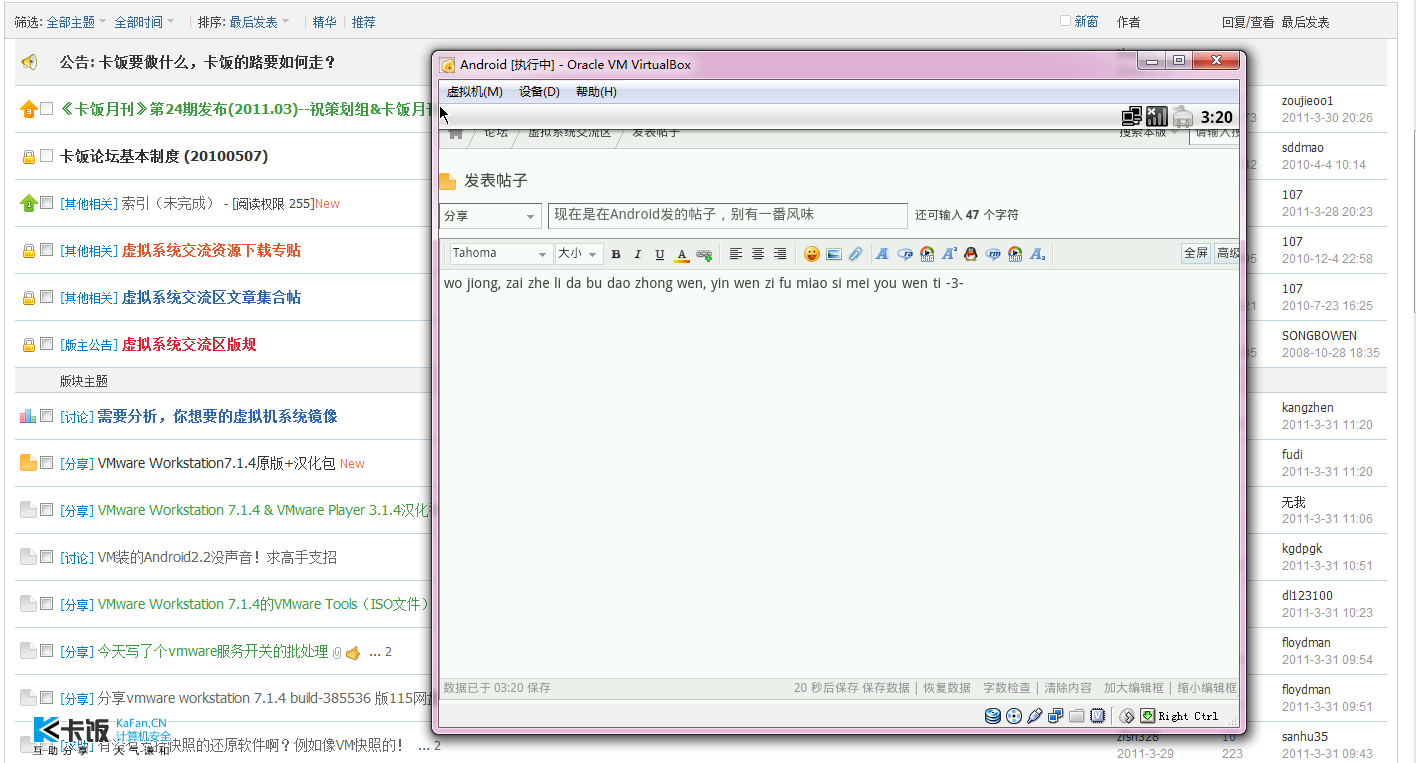
Task: Open author kangzhen's profile
Action: (x=1307, y=408)
